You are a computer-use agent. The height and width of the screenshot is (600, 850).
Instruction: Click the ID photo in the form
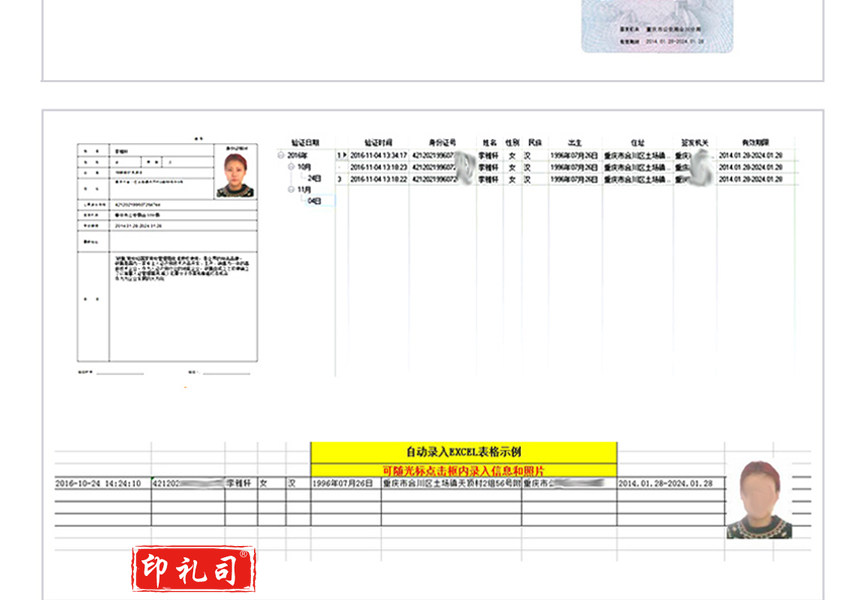coord(235,172)
